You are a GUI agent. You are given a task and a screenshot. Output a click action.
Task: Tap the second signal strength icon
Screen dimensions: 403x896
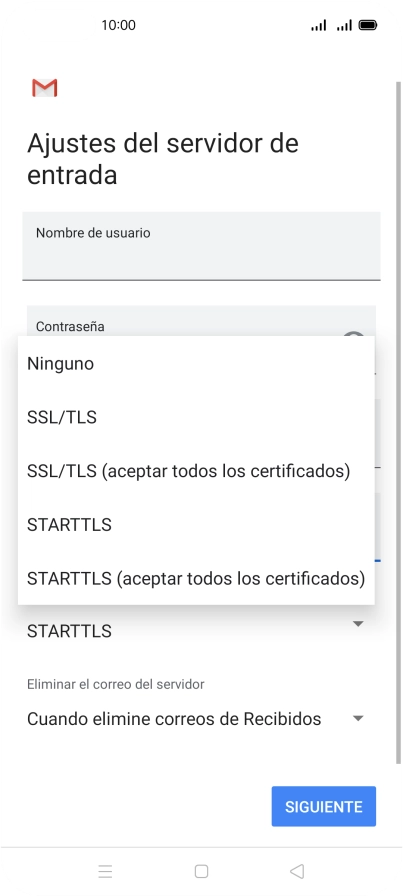tap(344, 25)
